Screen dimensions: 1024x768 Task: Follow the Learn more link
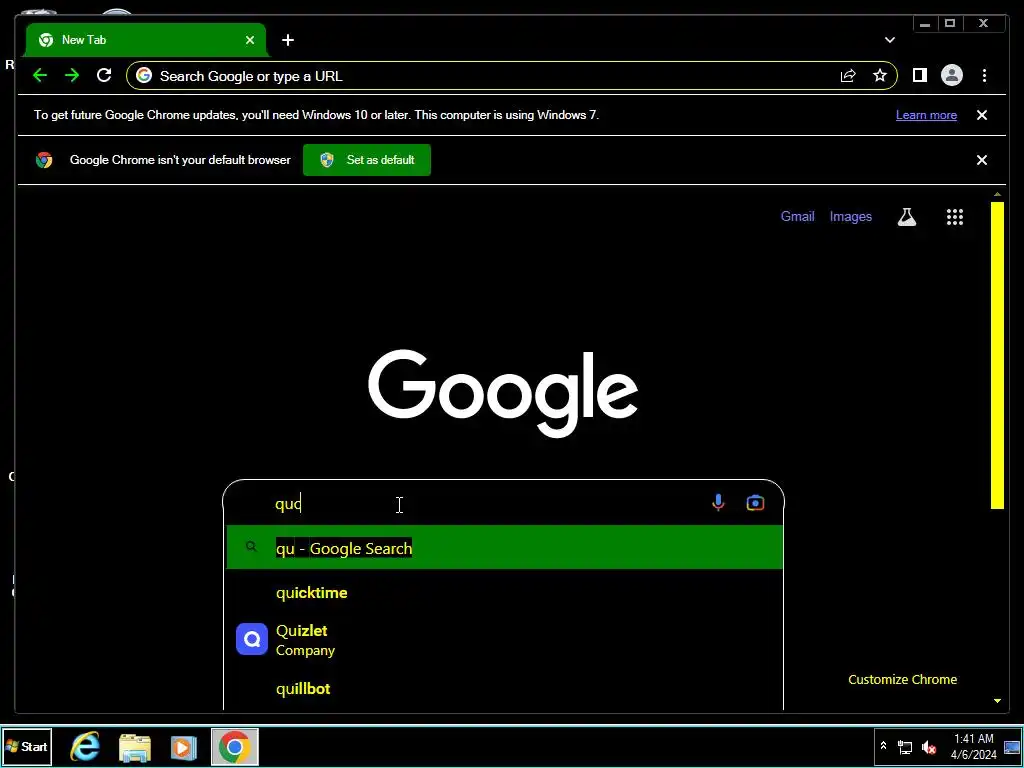(x=926, y=115)
